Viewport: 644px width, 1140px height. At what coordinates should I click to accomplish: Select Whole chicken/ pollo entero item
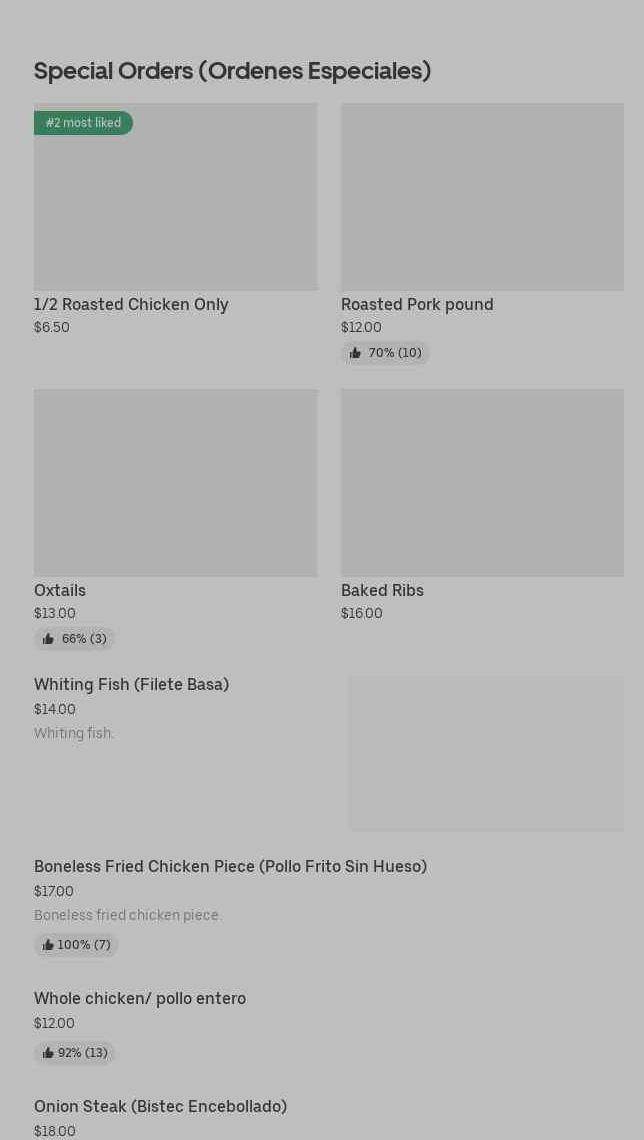pyautogui.click(x=140, y=998)
